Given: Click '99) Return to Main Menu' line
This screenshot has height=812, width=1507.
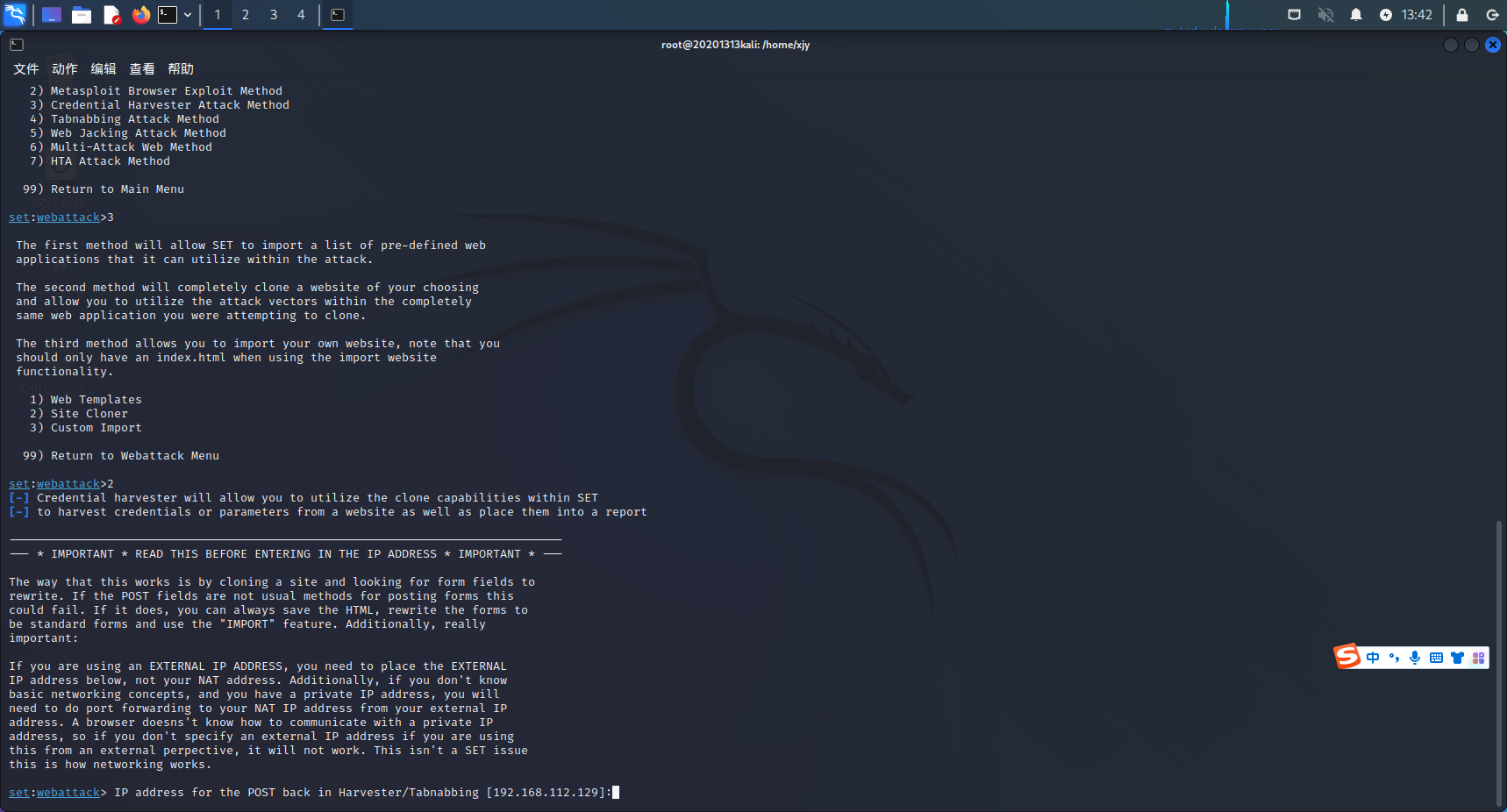Looking at the screenshot, I should click(104, 189).
